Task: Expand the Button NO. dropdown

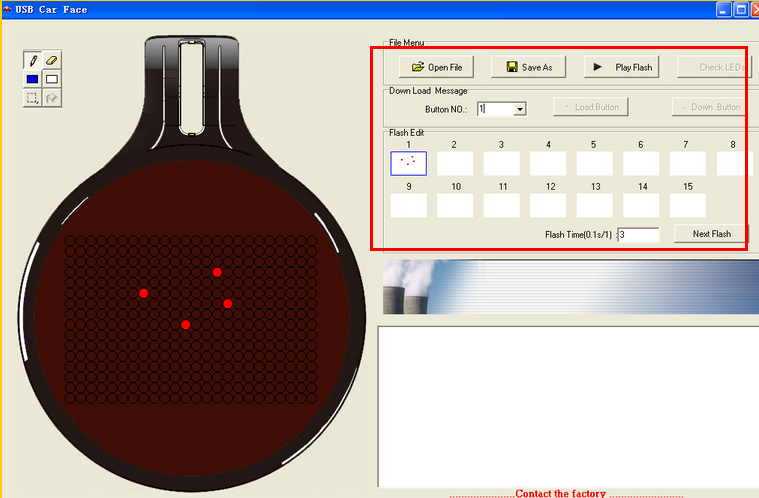Action: click(519, 108)
